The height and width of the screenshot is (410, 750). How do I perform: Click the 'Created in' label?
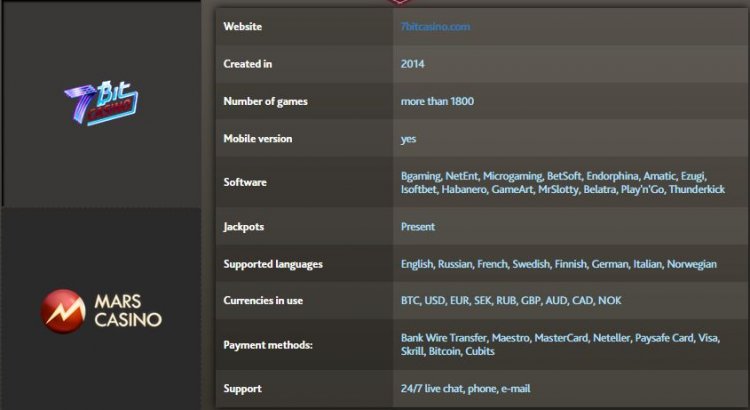coord(248,64)
